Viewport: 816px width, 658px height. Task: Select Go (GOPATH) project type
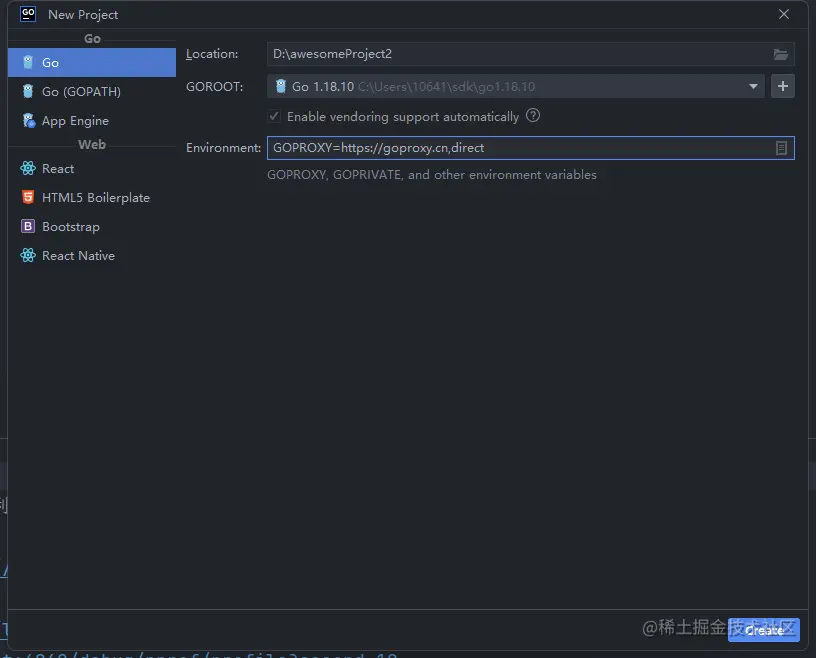(92, 92)
